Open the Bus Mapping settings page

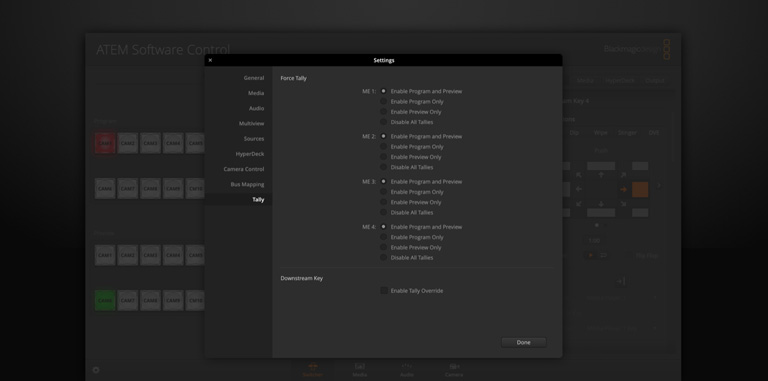point(247,184)
